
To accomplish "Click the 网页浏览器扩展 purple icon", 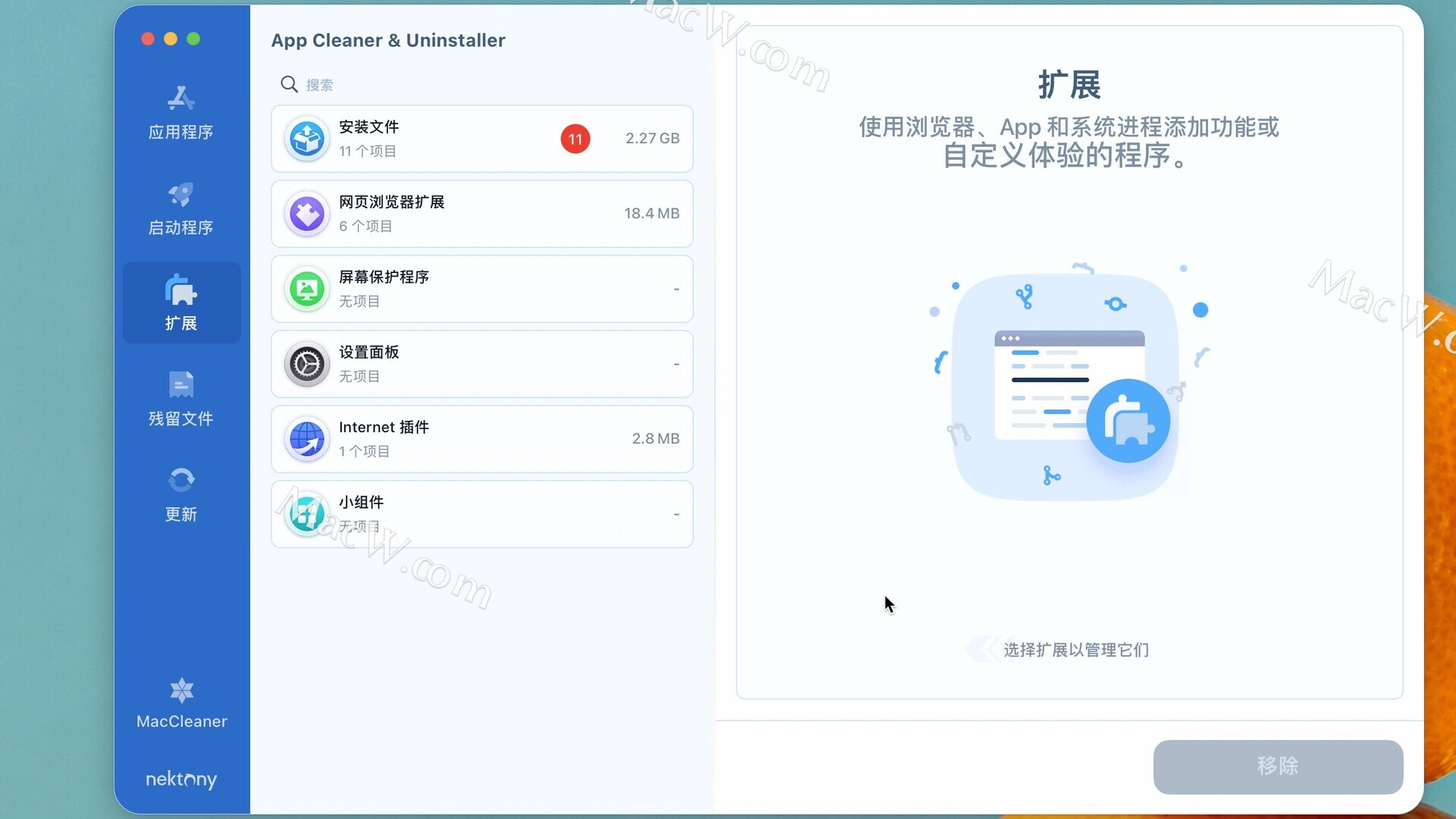I will [307, 214].
